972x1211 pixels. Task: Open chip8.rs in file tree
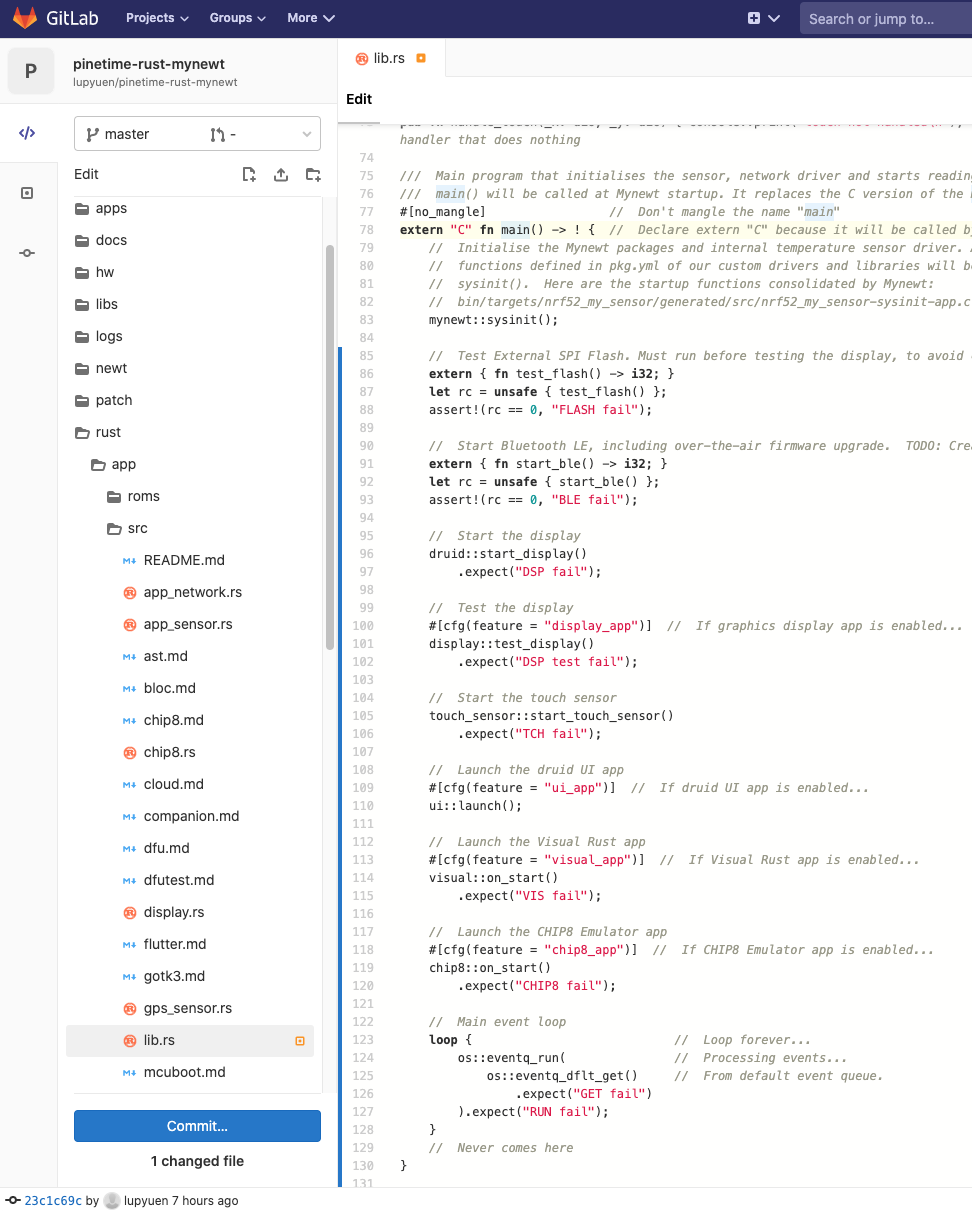click(169, 752)
